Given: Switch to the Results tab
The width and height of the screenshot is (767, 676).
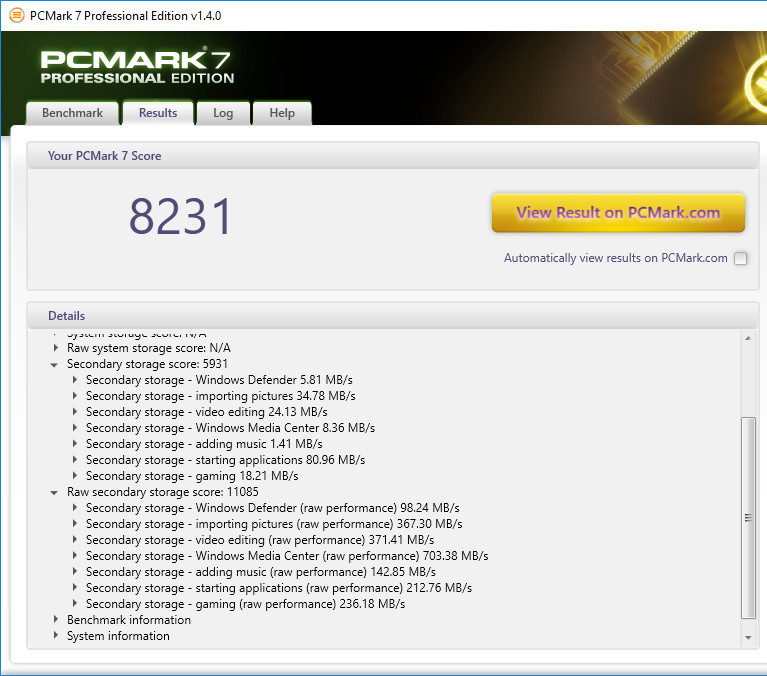Looking at the screenshot, I should (x=158, y=113).
